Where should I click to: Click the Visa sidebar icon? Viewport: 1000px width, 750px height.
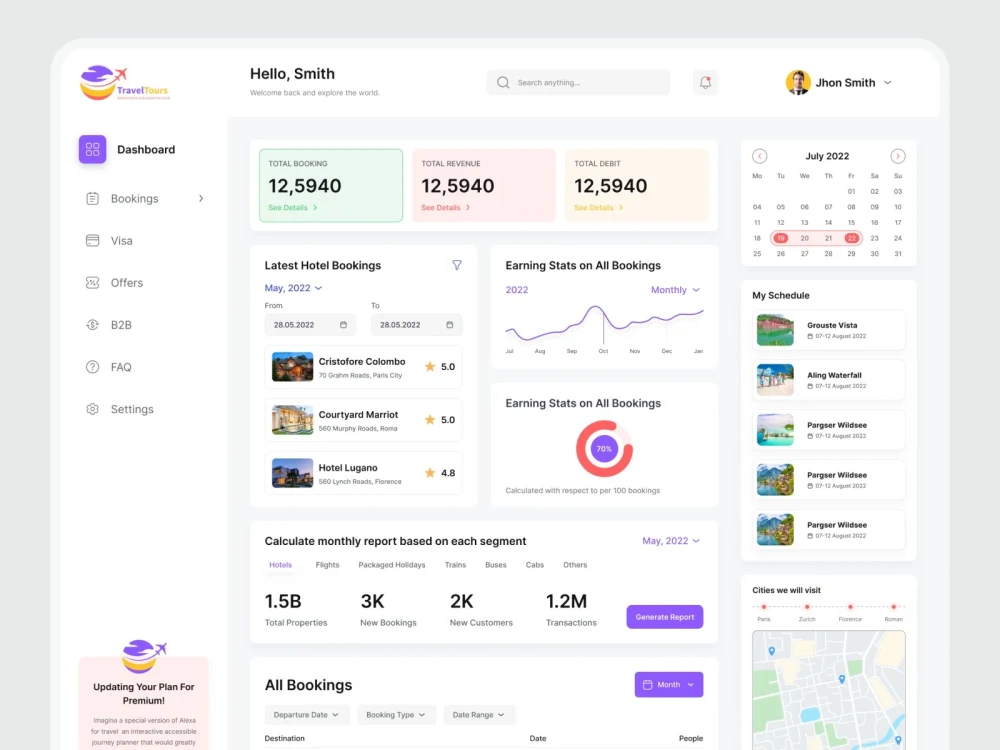(95, 240)
